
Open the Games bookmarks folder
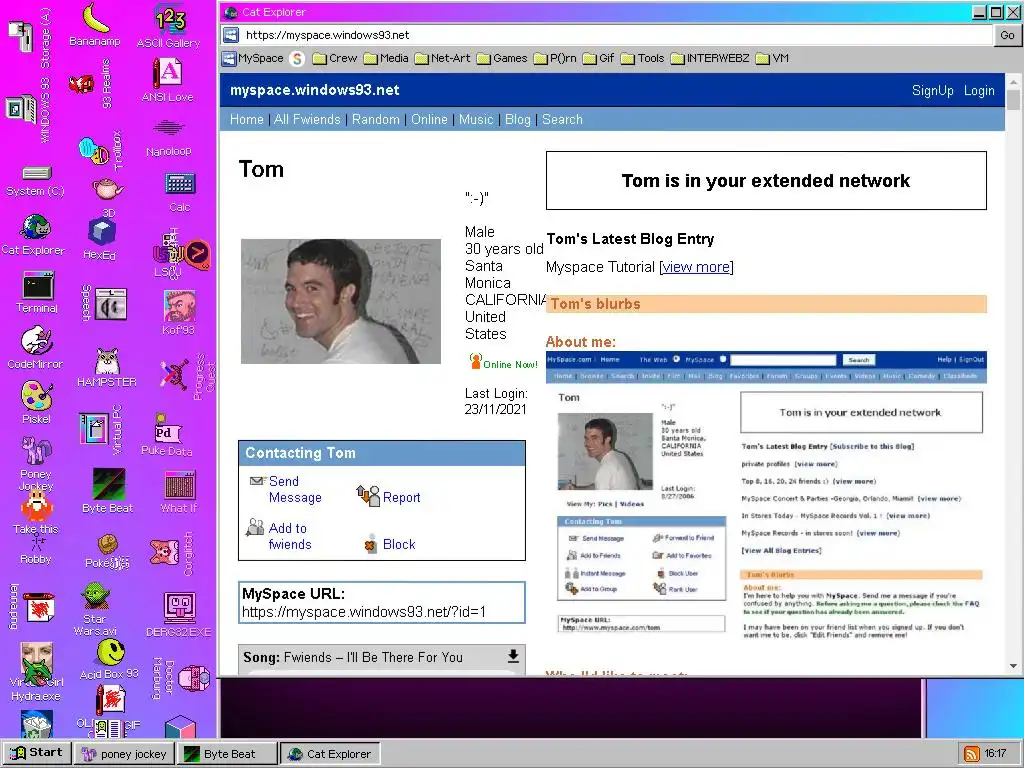pyautogui.click(x=502, y=58)
